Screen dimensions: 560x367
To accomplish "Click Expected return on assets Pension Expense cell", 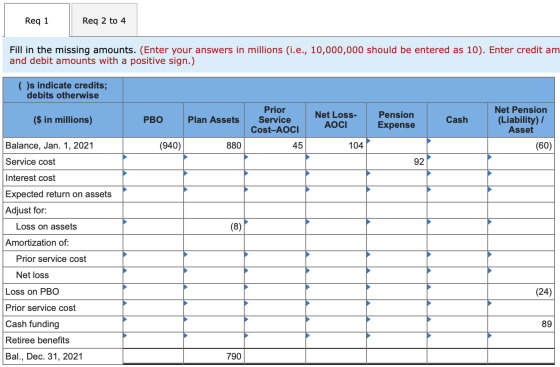I will (396, 194).
